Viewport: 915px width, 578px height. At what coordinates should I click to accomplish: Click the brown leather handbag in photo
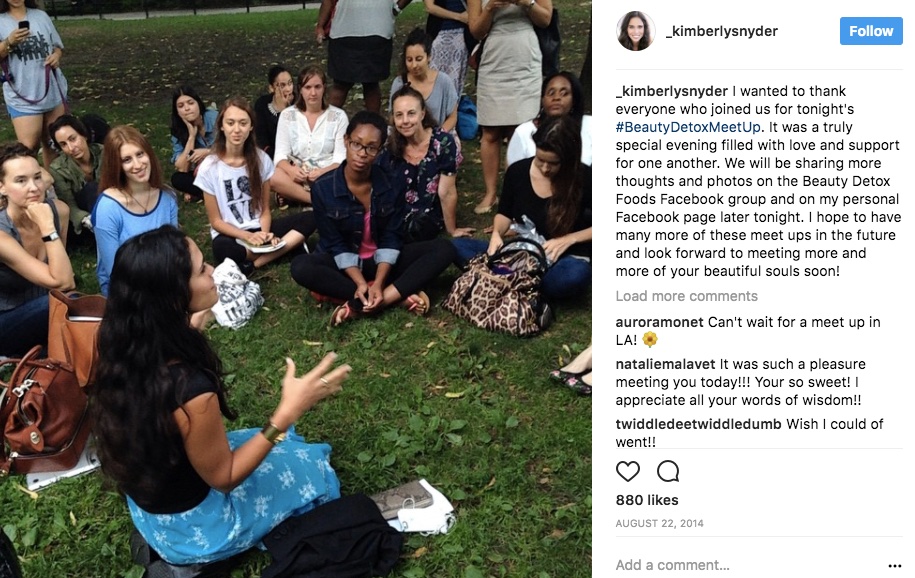tap(44, 409)
